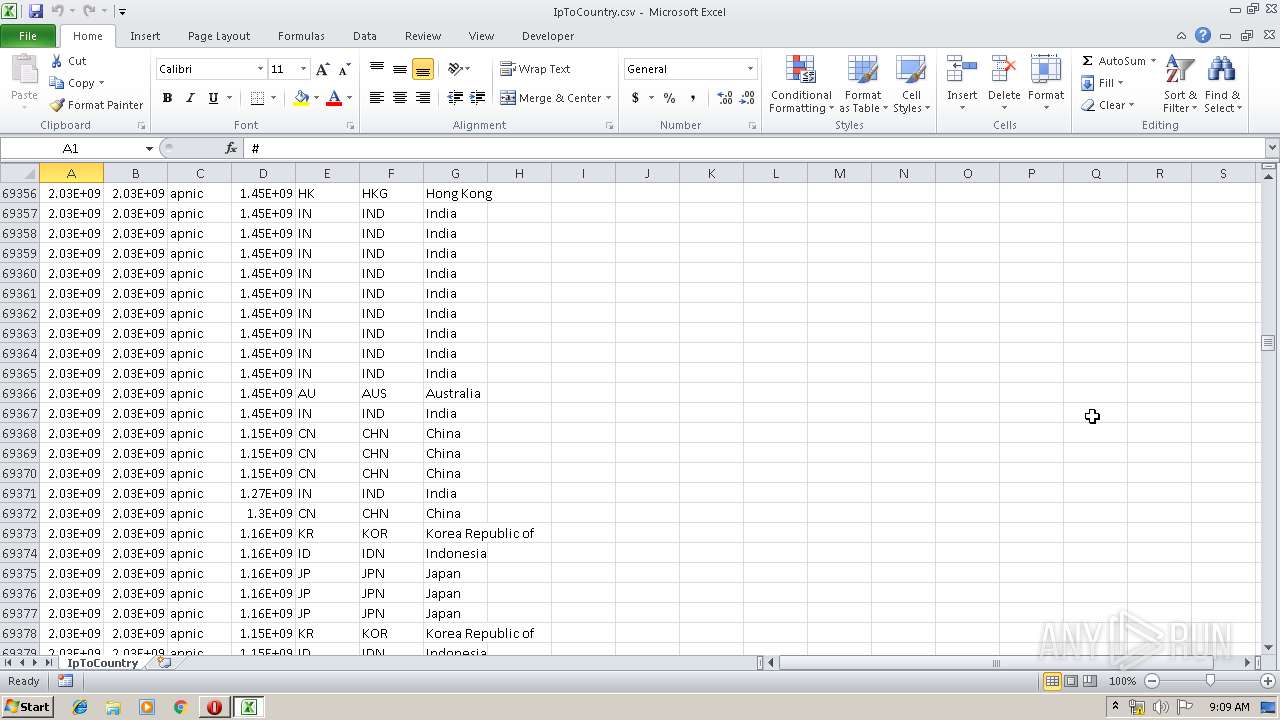Viewport: 1280px width, 720px height.
Task: Select the IpToCountry sheet tab
Action: click(x=102, y=663)
